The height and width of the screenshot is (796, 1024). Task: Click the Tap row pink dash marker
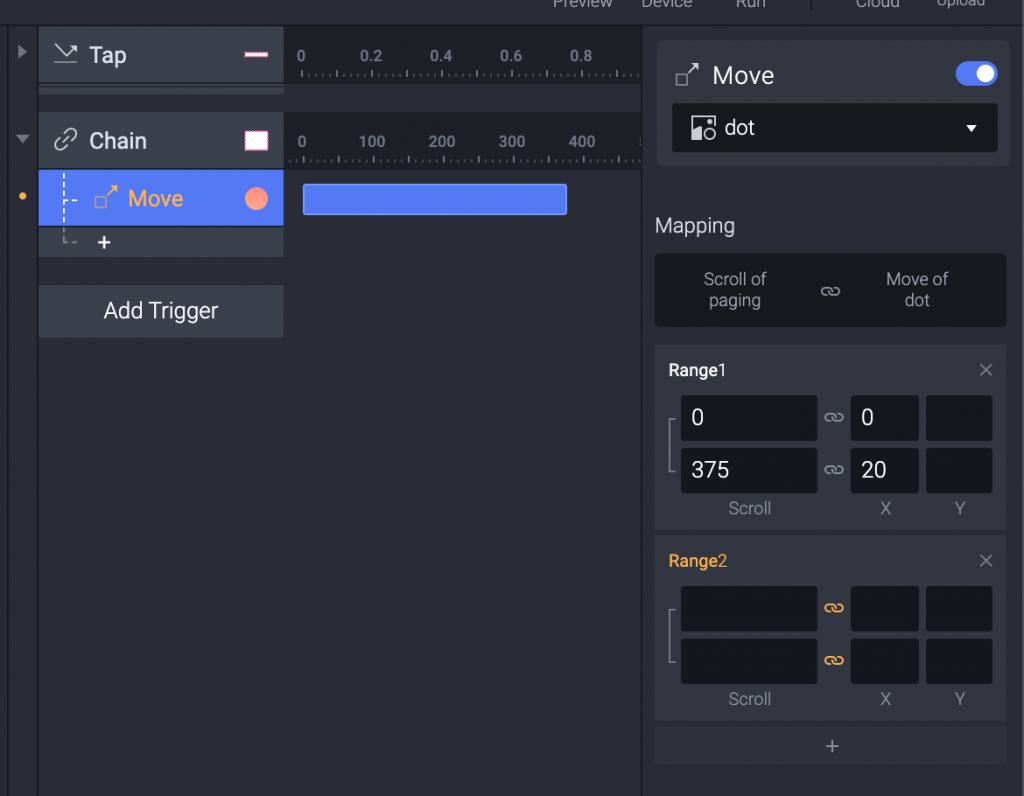[x=256, y=55]
